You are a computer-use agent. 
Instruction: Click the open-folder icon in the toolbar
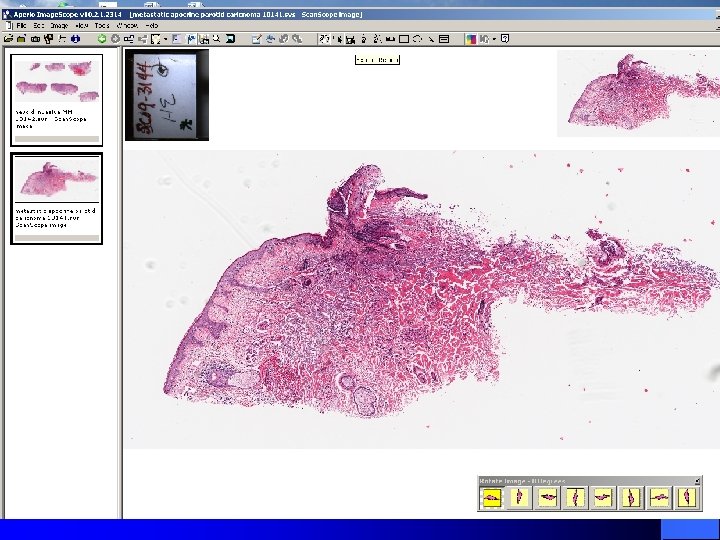(9, 39)
